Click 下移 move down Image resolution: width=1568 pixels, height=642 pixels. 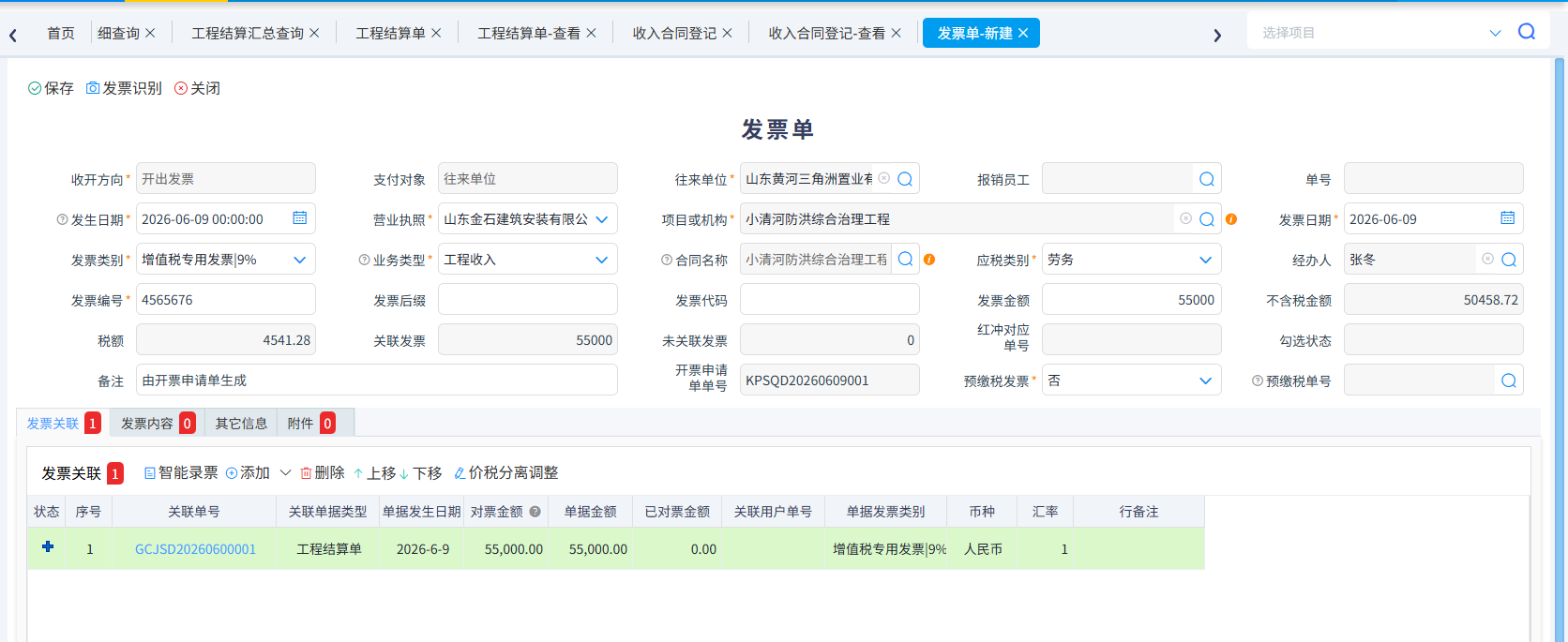[420, 473]
